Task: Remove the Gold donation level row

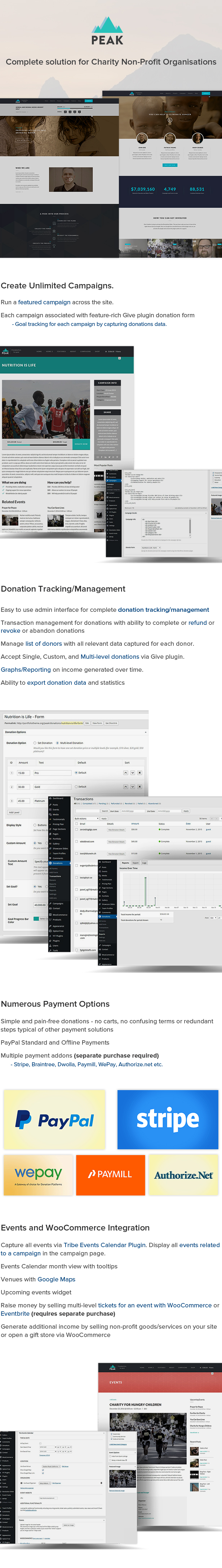Action: pyautogui.click(x=140, y=787)
